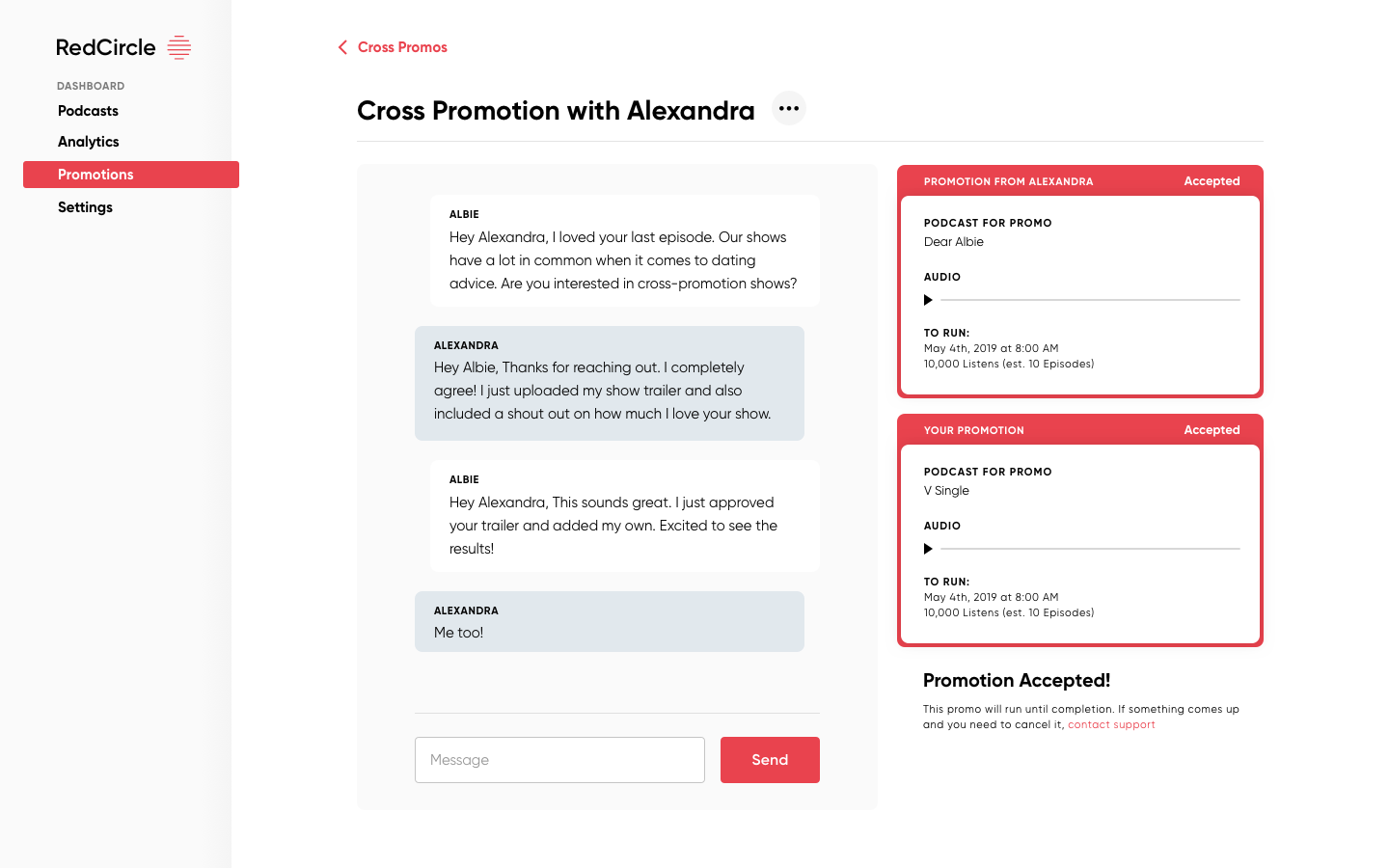The width and height of the screenshot is (1389, 868).
Task: Seek in the Dear Albie audio track
Action: tap(1090, 300)
